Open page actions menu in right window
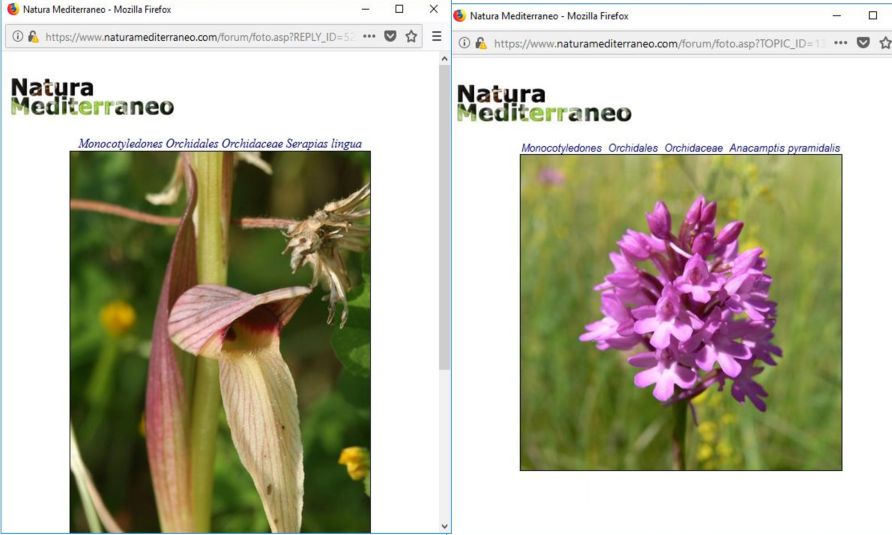Viewport: 892px width, 535px height. [x=841, y=43]
